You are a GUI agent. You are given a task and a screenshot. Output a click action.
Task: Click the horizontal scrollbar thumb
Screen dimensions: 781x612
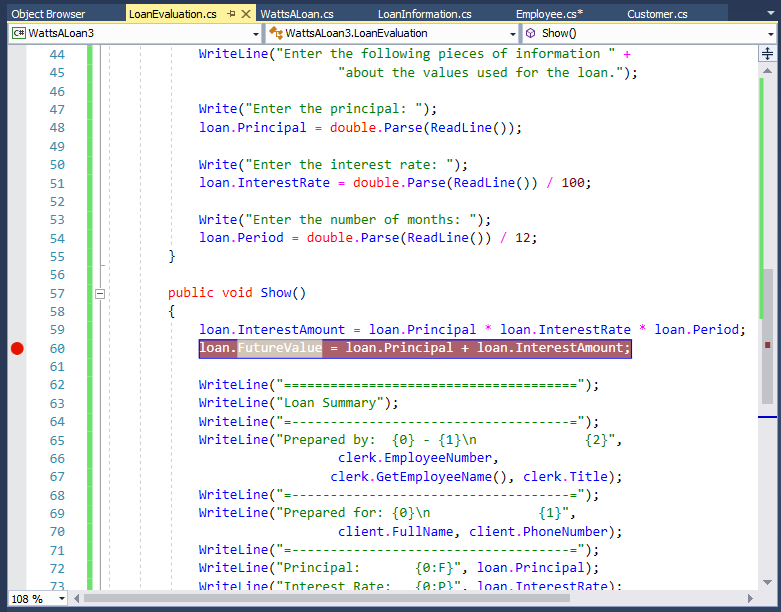tap(327, 599)
